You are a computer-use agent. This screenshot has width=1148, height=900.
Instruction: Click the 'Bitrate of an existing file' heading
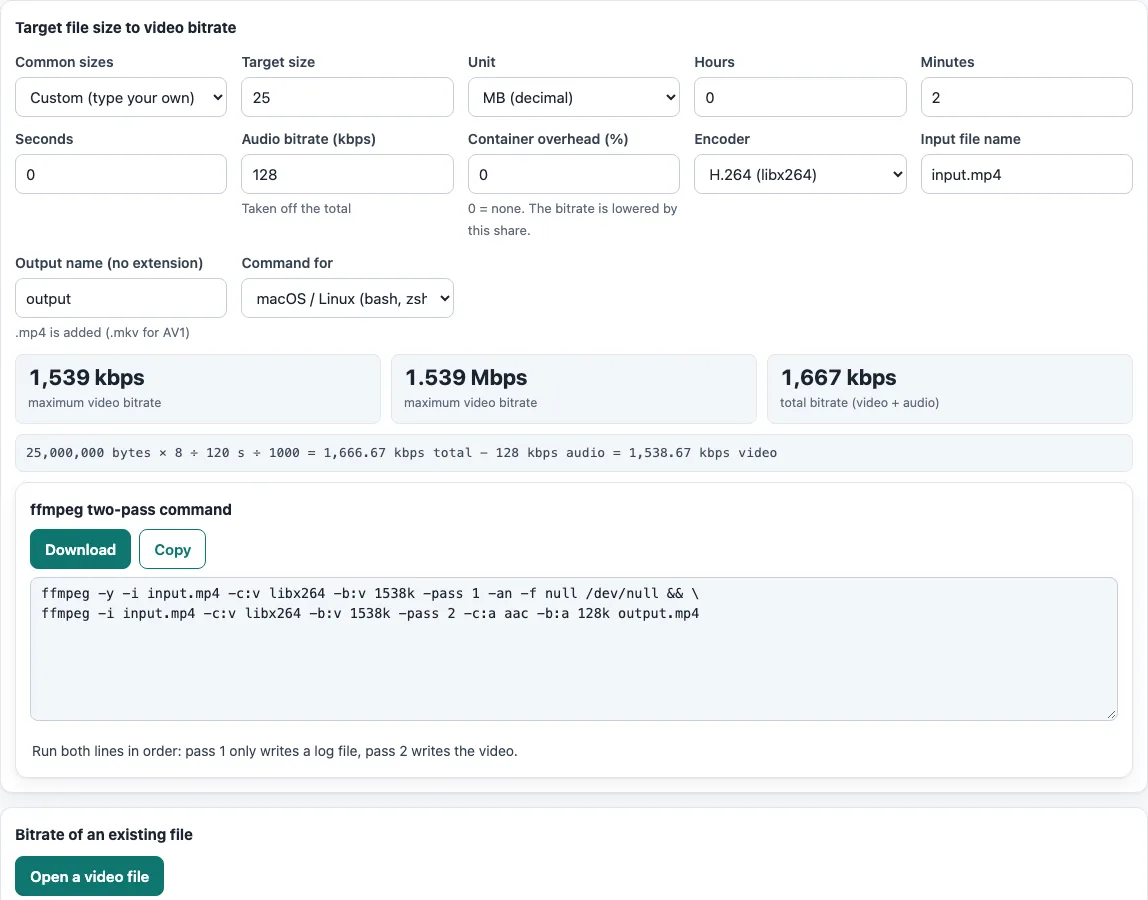coord(104,835)
